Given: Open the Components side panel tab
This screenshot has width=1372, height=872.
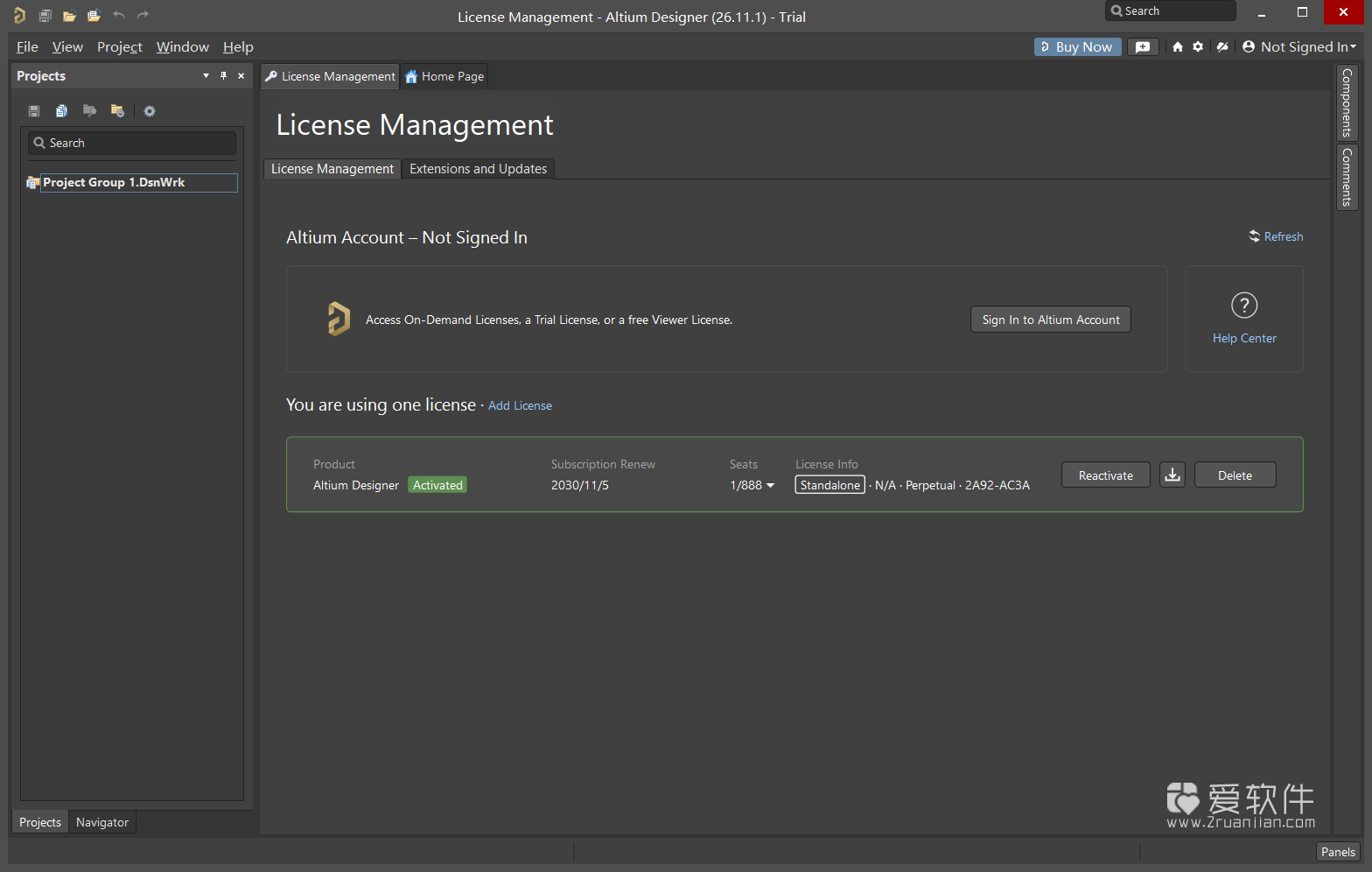Looking at the screenshot, I should coord(1347,102).
